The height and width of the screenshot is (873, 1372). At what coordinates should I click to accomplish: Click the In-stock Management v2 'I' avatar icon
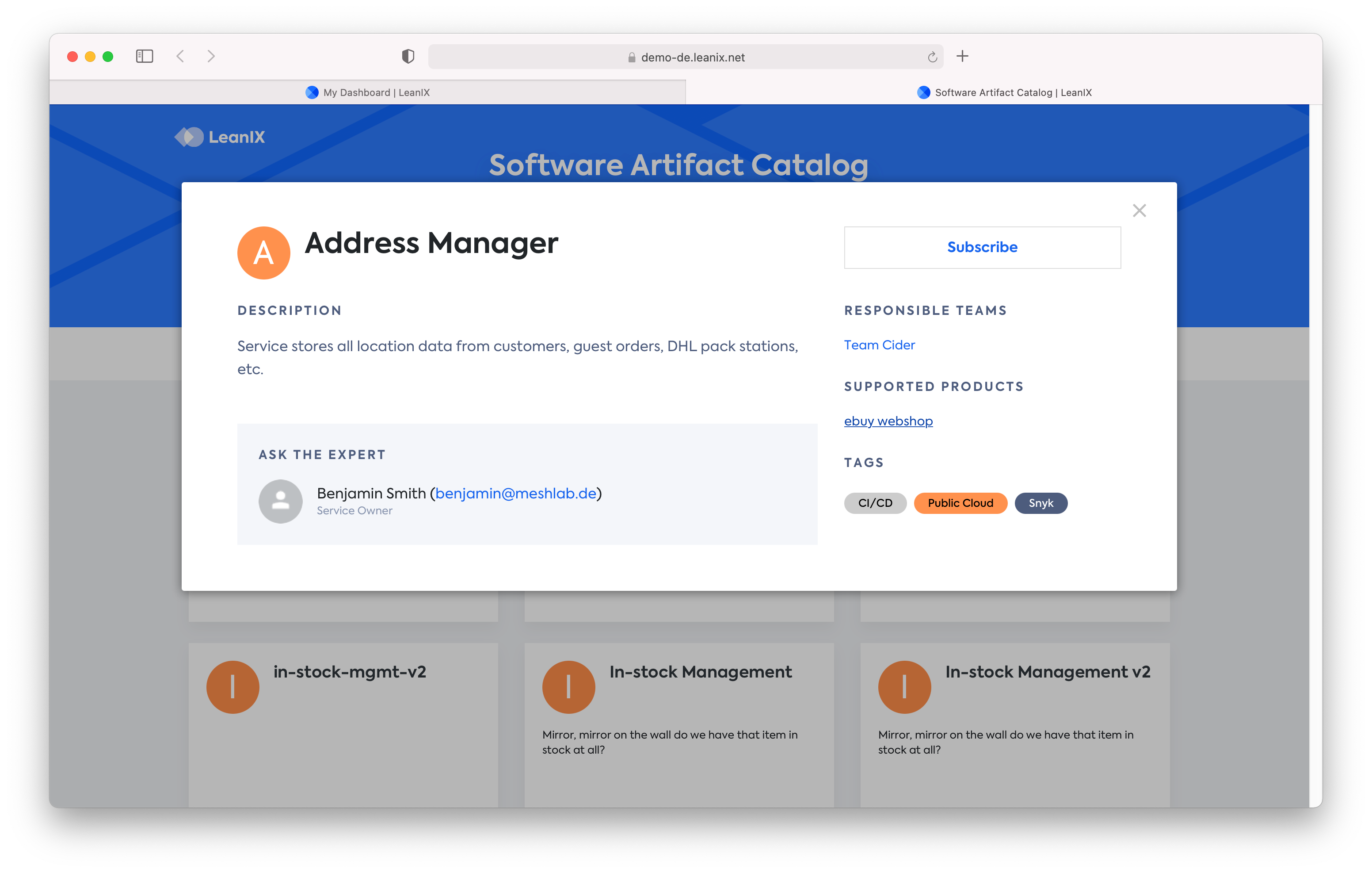[904, 687]
